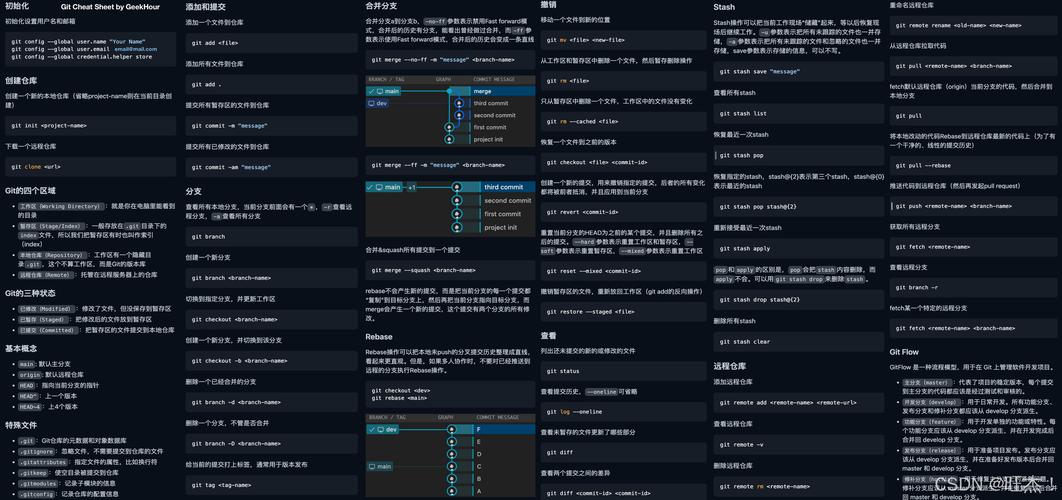1062x500 pixels.
Task: Click the Stash section heading
Action: (724, 7)
